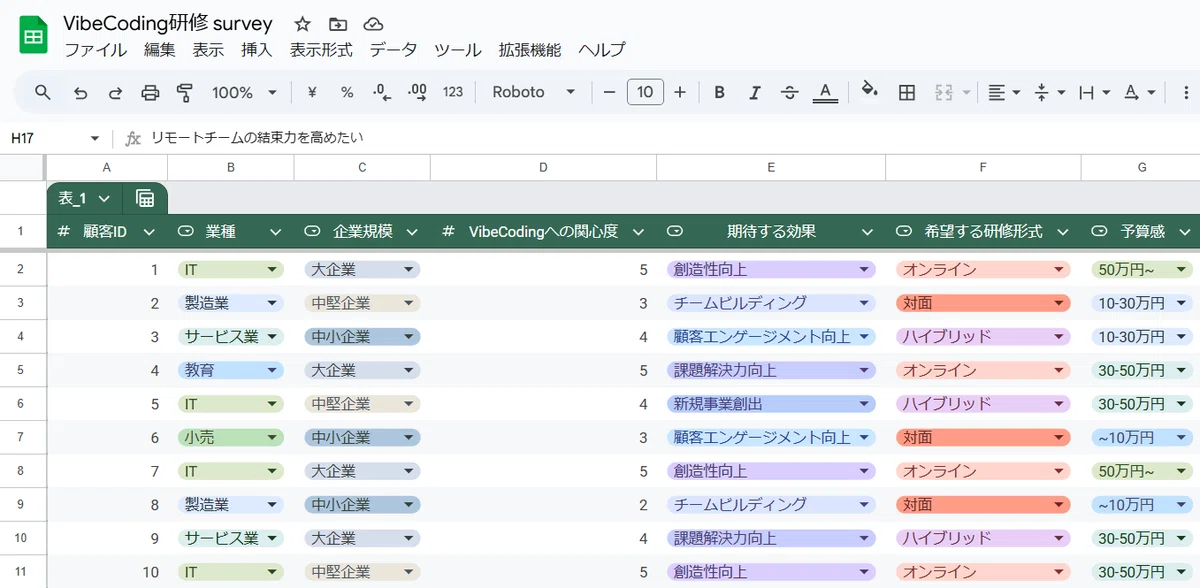Rename the VibeCoding研修 survey title
The image size is (1200, 588).
pos(167,24)
